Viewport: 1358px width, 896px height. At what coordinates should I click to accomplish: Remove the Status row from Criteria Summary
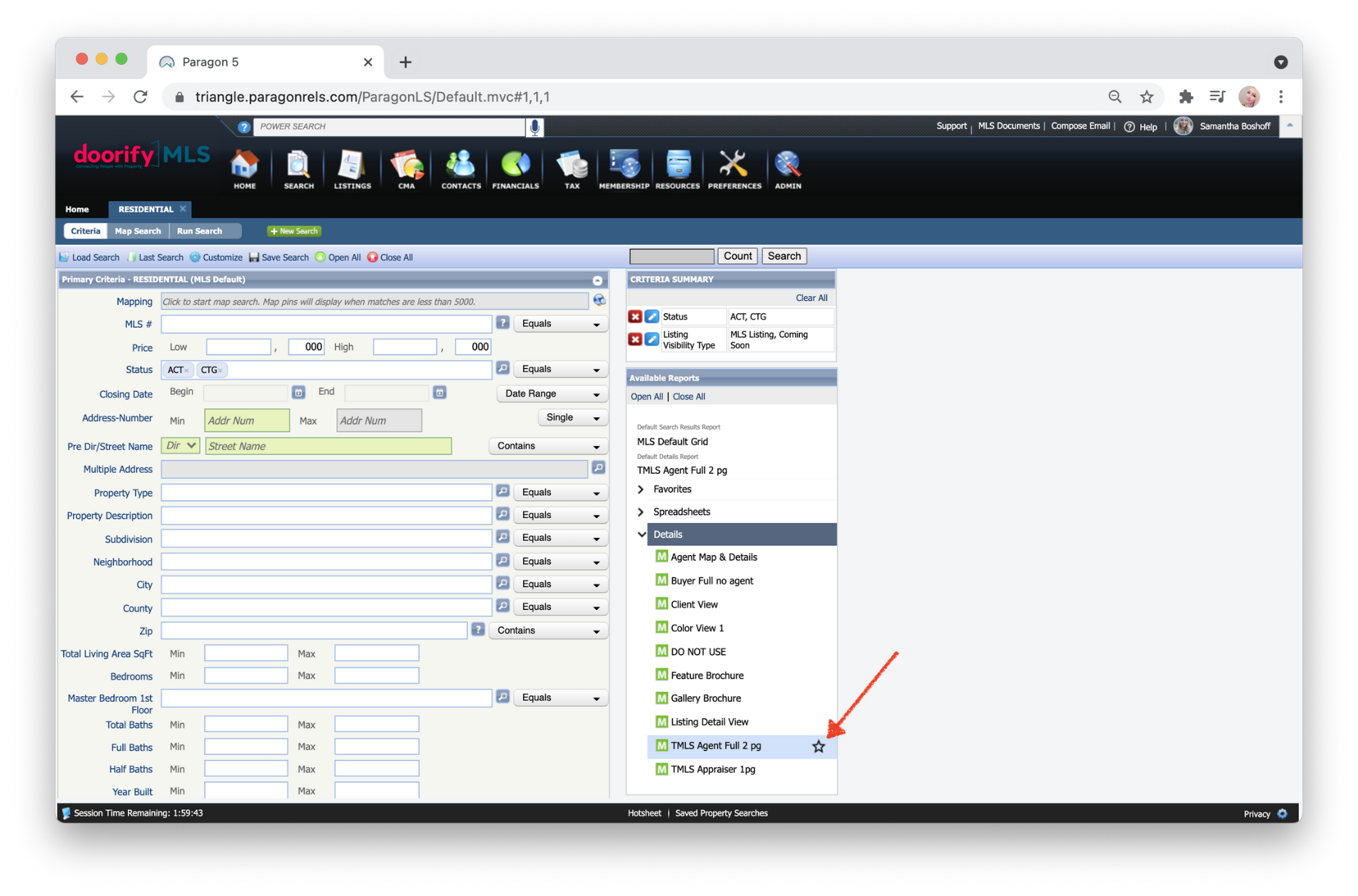[x=634, y=316]
